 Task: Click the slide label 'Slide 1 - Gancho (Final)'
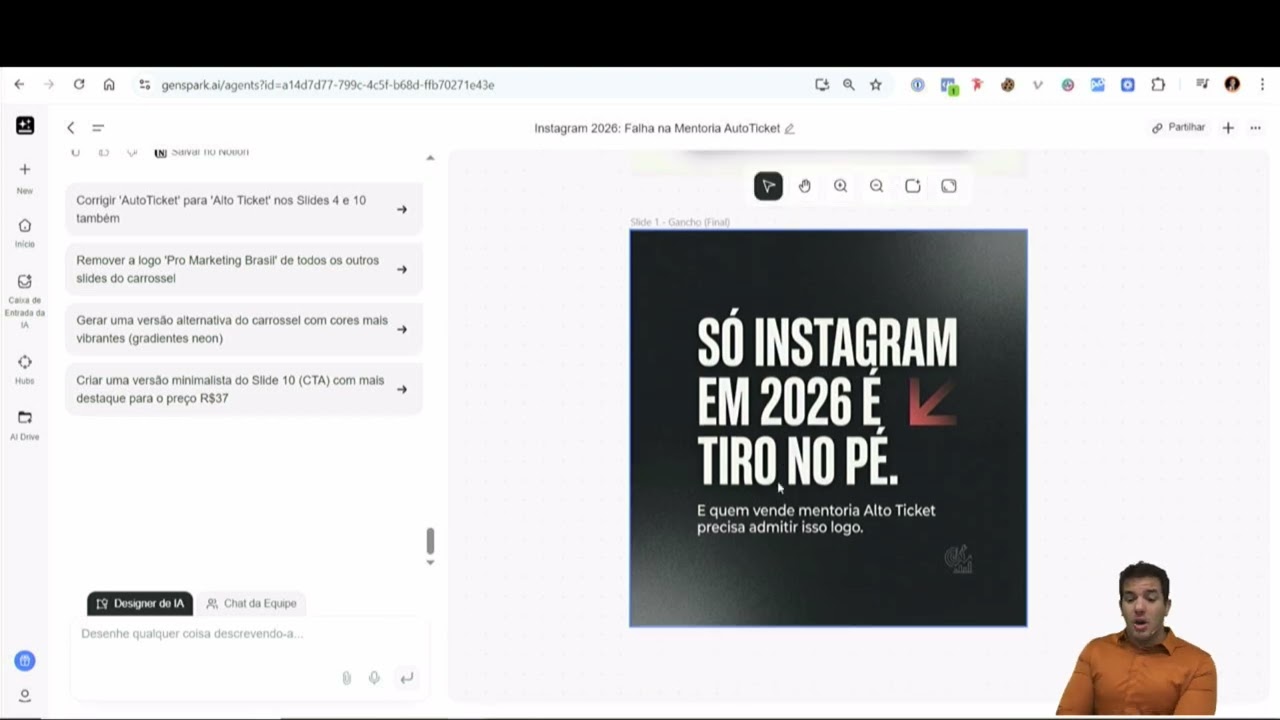click(680, 222)
